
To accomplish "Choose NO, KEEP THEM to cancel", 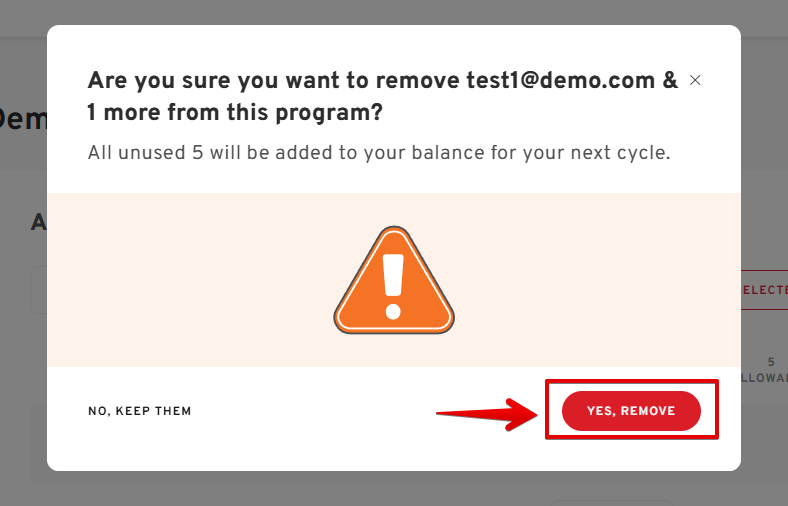I will tap(140, 411).
